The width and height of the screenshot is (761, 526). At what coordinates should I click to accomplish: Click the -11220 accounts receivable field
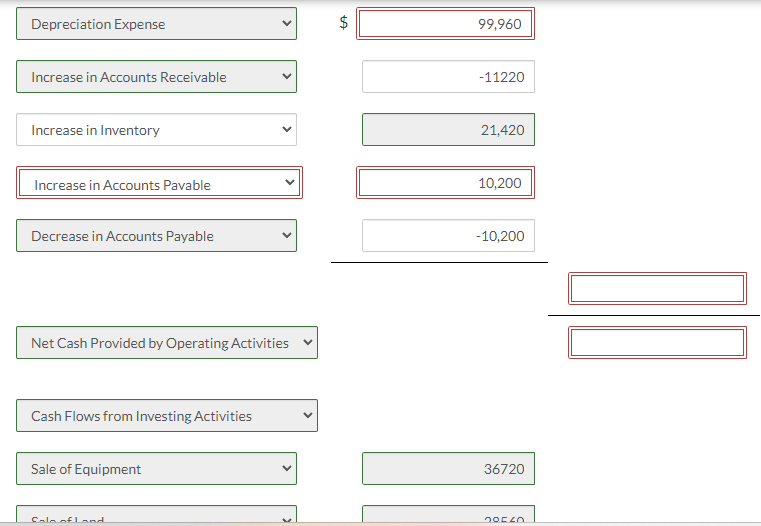tap(448, 77)
